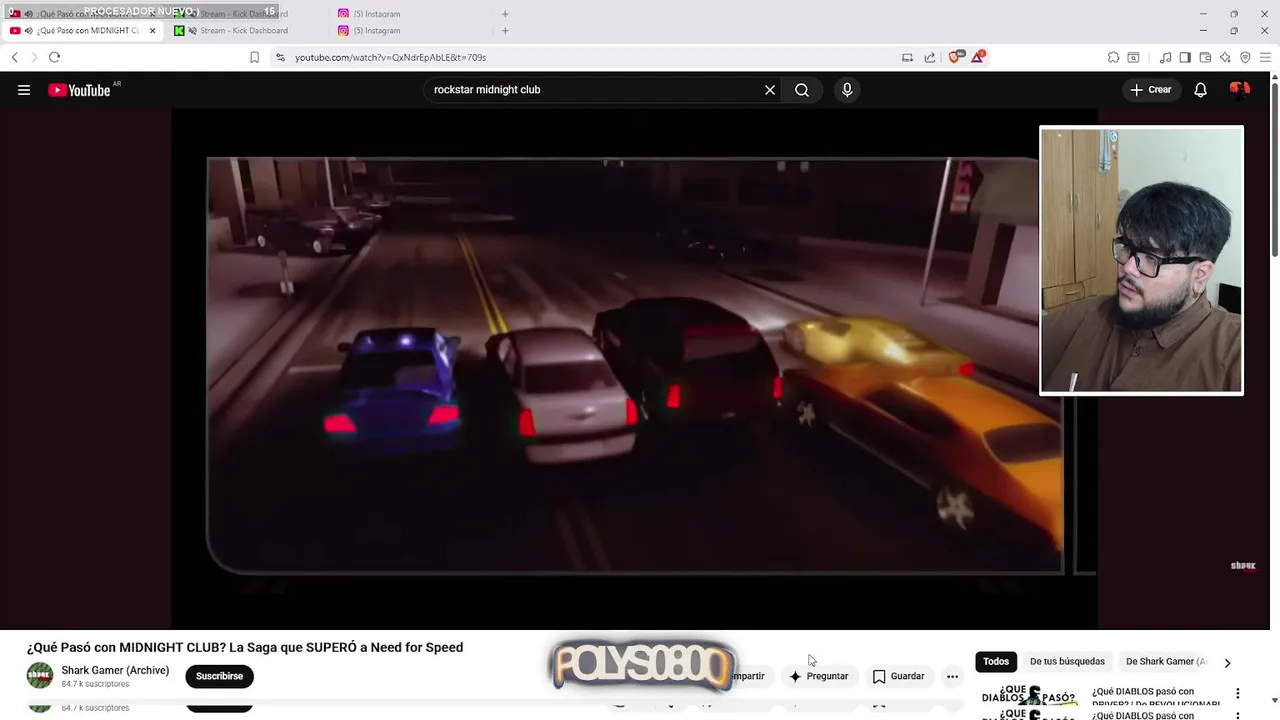Click the video title about MIDNIGHT CLUB
The height and width of the screenshot is (720, 1280).
click(245, 647)
